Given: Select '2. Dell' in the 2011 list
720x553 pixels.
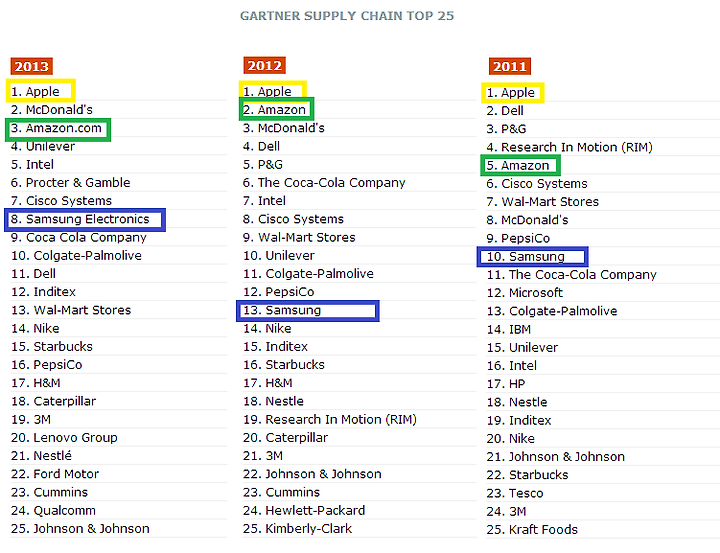Looking at the screenshot, I should point(505,111).
